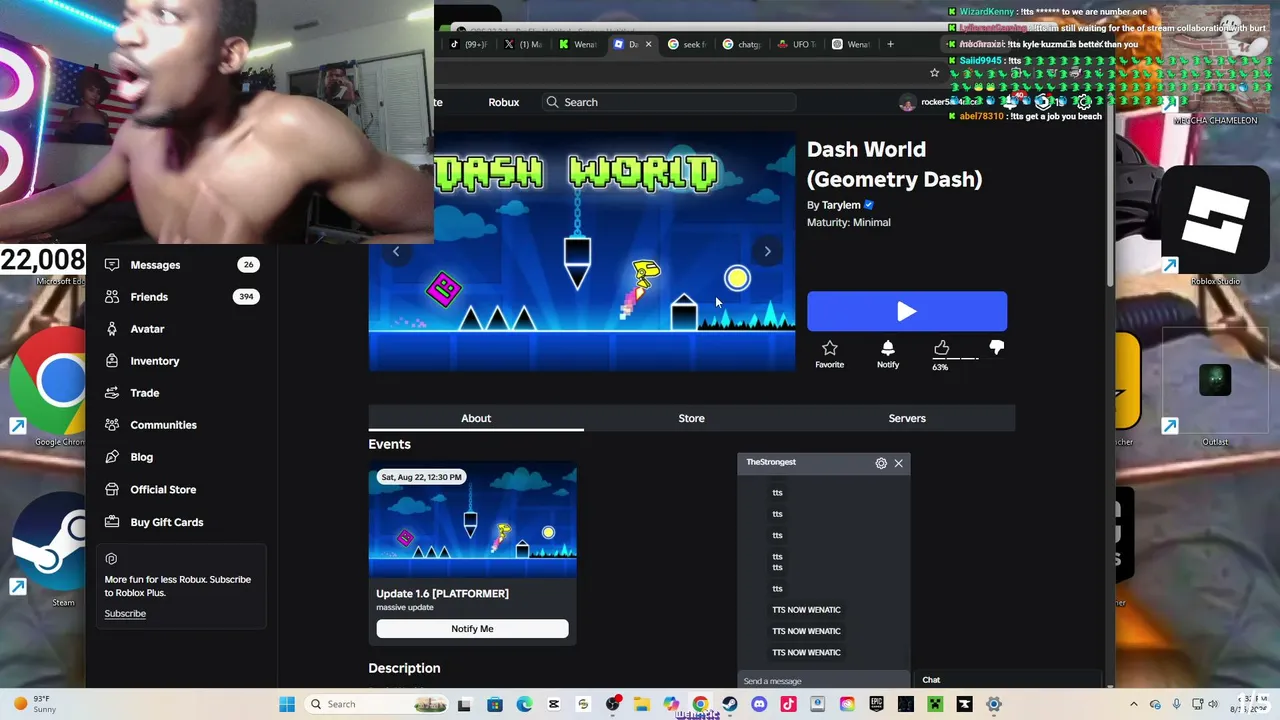Viewport: 1280px width, 720px height.
Task: Open Discord from the taskbar
Action: point(759,704)
